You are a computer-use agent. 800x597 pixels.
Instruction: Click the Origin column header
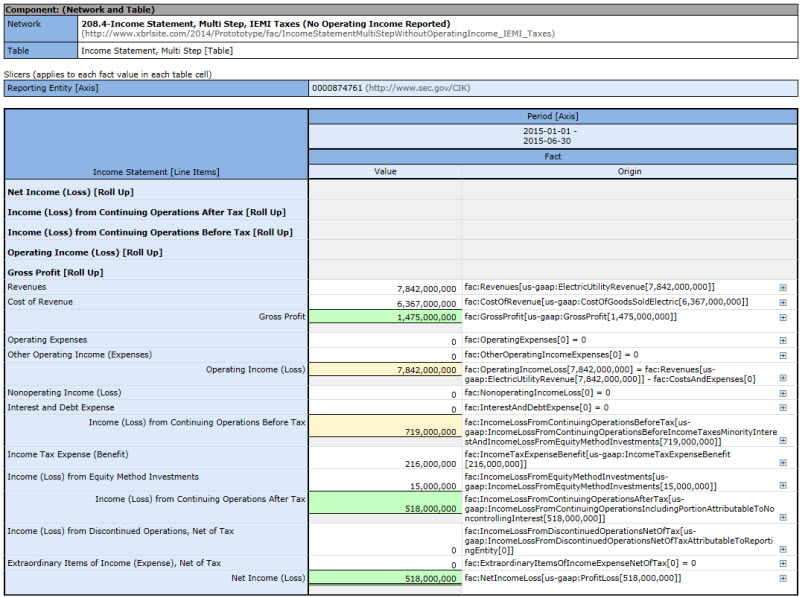click(630, 171)
